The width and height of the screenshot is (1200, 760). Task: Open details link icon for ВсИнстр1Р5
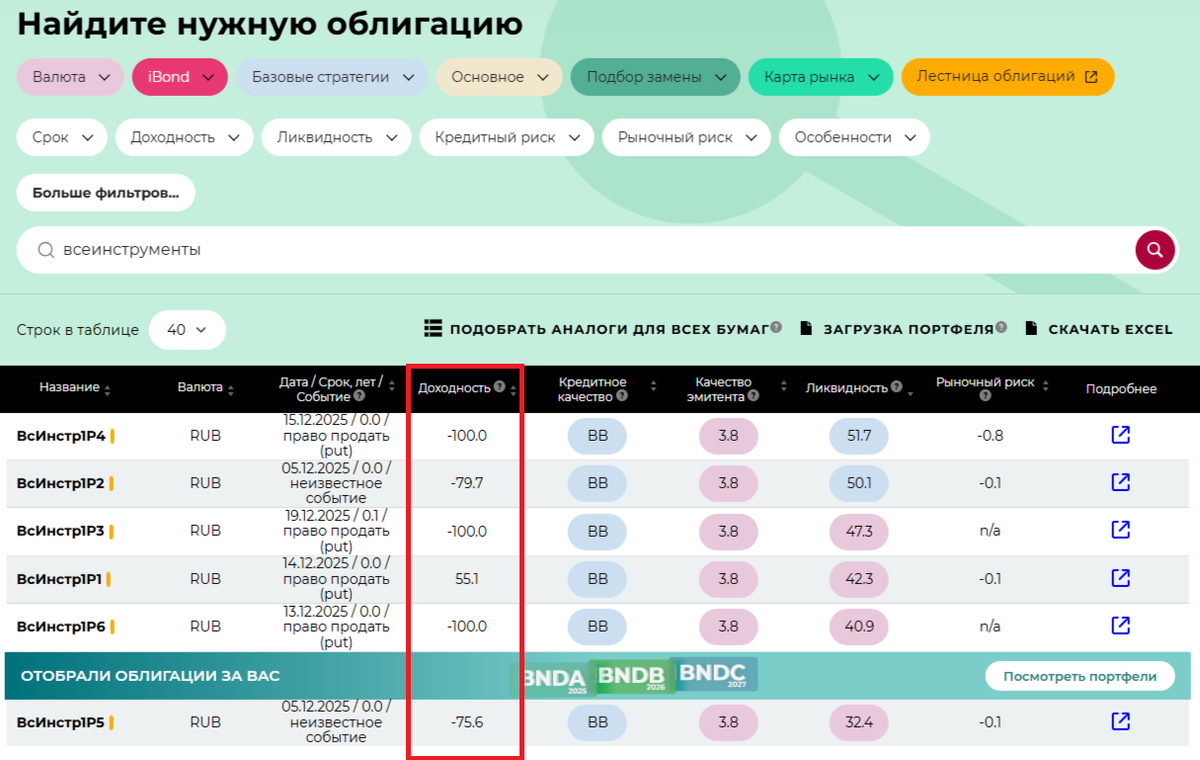[1121, 722]
